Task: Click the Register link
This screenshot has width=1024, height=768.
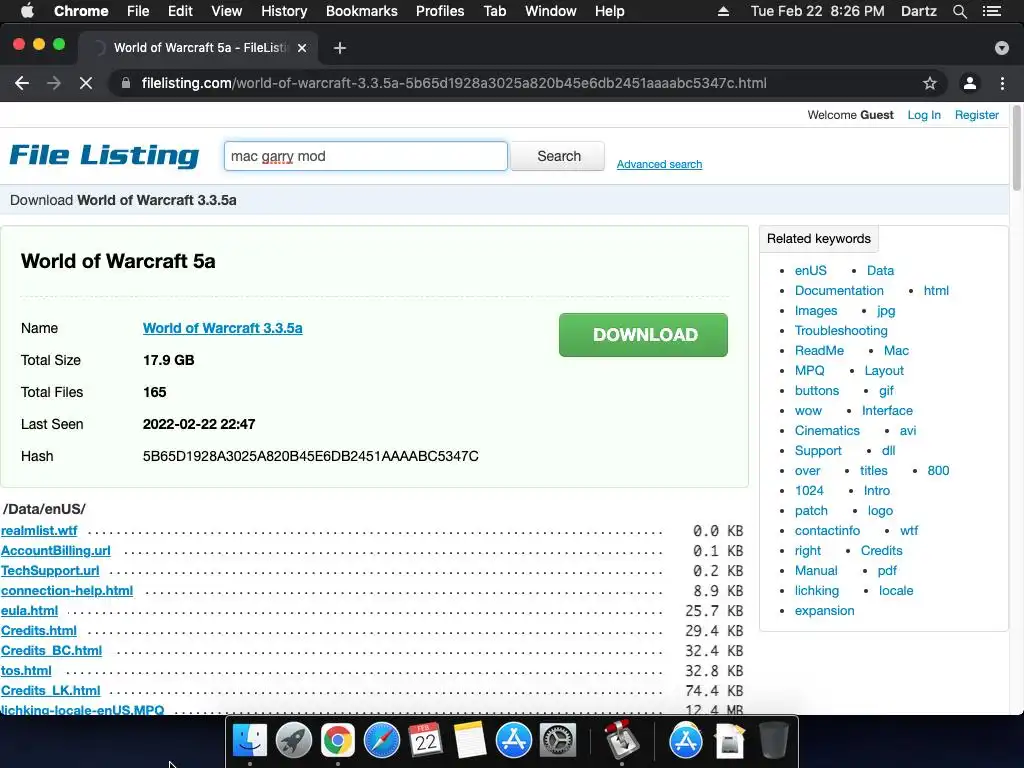Action: tap(976, 115)
